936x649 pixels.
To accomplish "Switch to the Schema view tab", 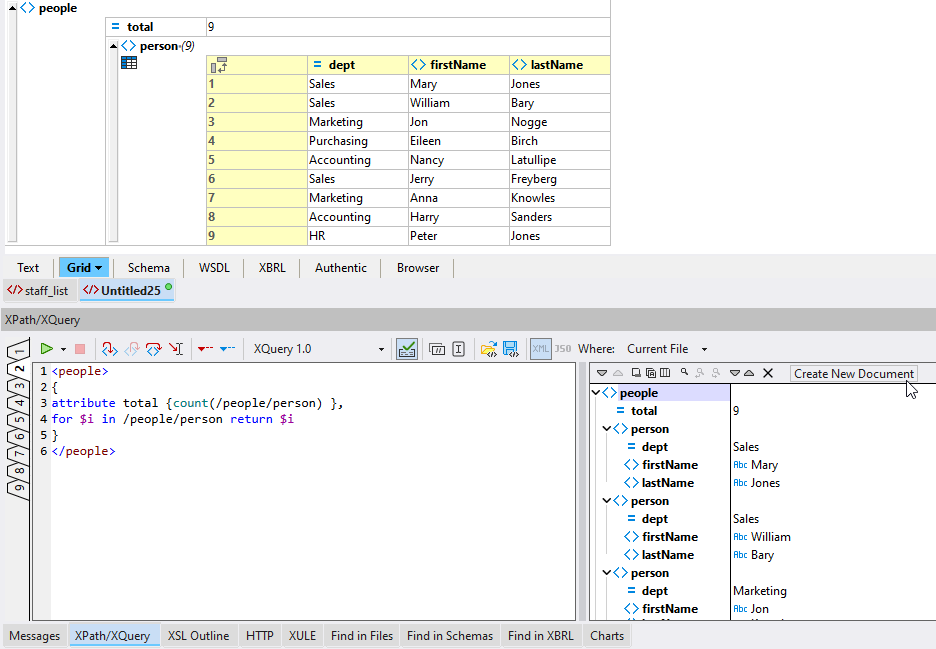I will [148, 268].
